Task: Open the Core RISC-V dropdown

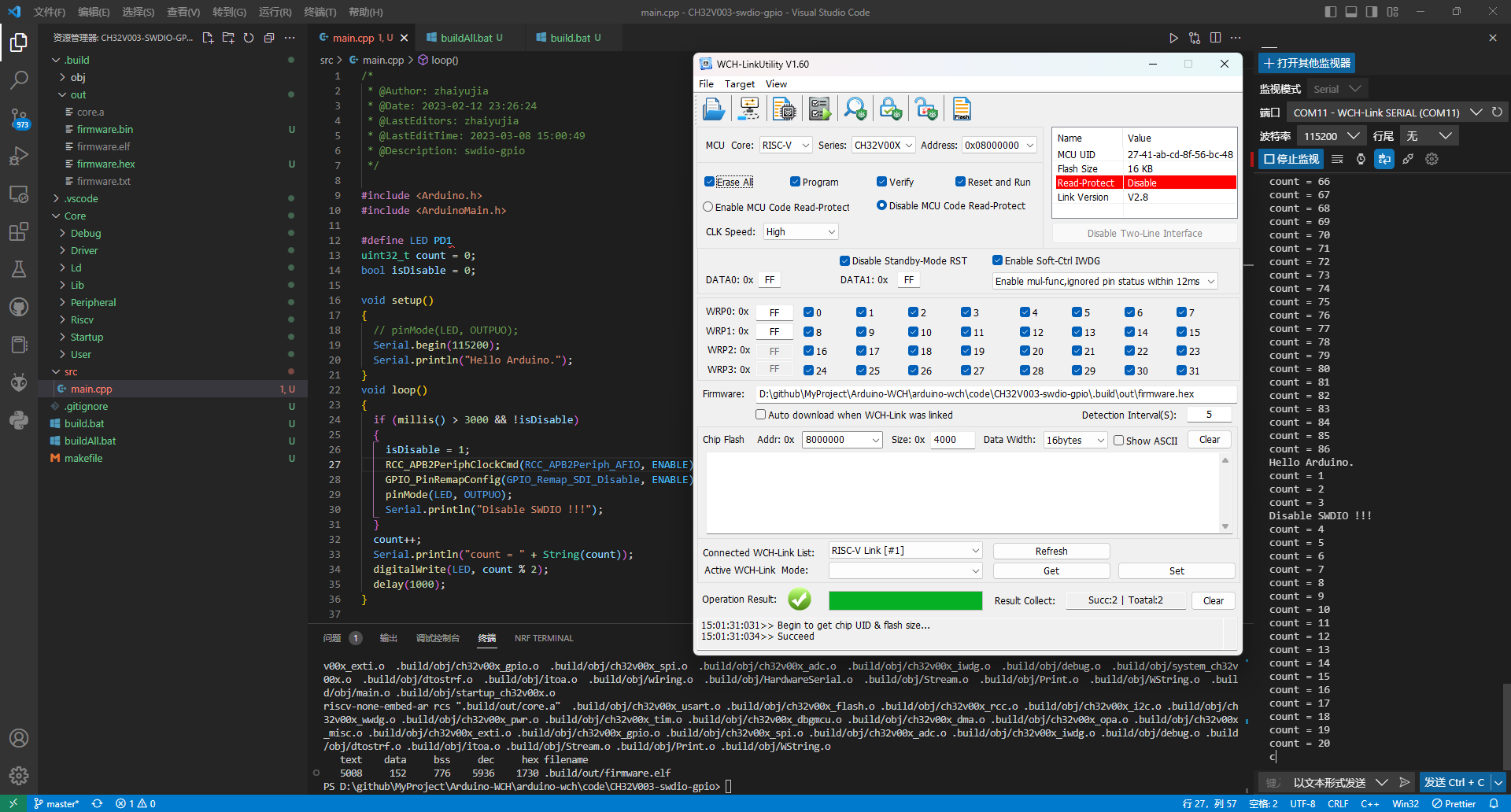Action: tap(785, 146)
